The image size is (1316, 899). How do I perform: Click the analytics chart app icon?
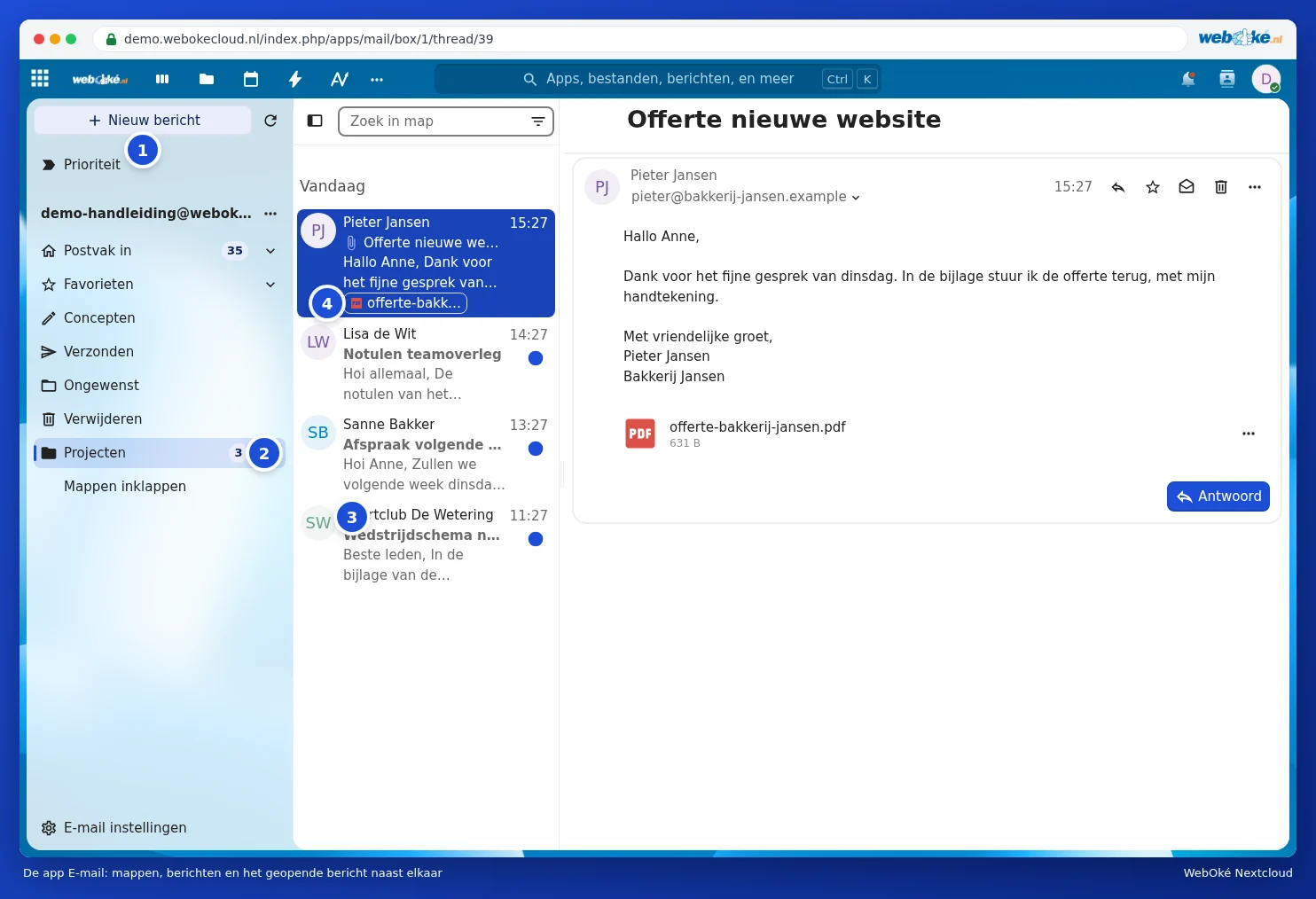pos(340,79)
